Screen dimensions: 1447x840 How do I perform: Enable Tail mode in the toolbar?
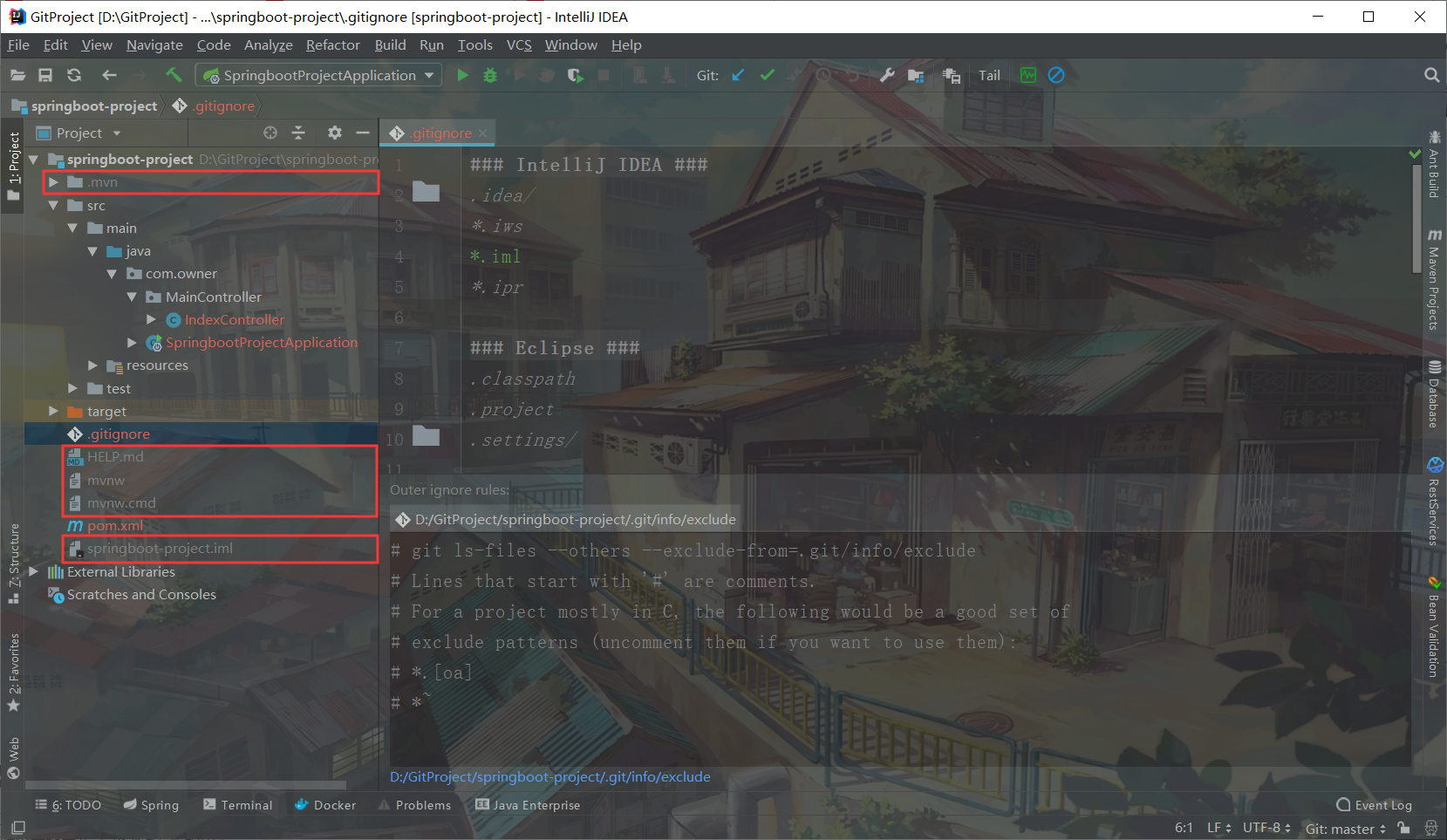coord(988,75)
